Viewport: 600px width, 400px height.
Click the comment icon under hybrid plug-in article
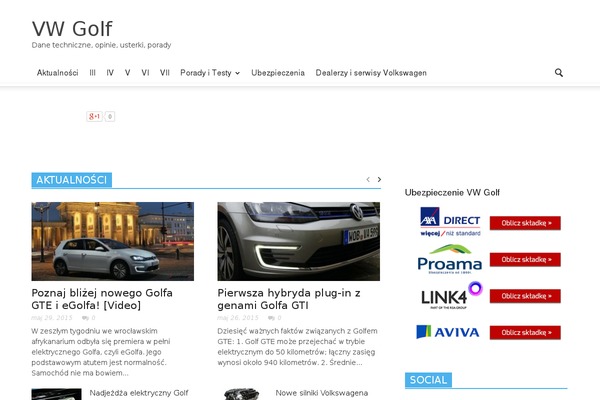[271, 318]
